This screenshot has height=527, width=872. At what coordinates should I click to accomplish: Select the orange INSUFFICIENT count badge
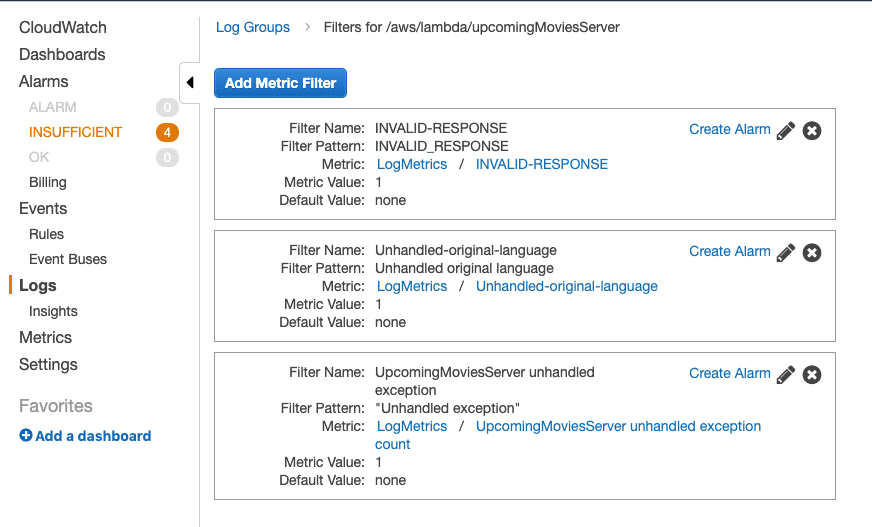pyautogui.click(x=167, y=132)
